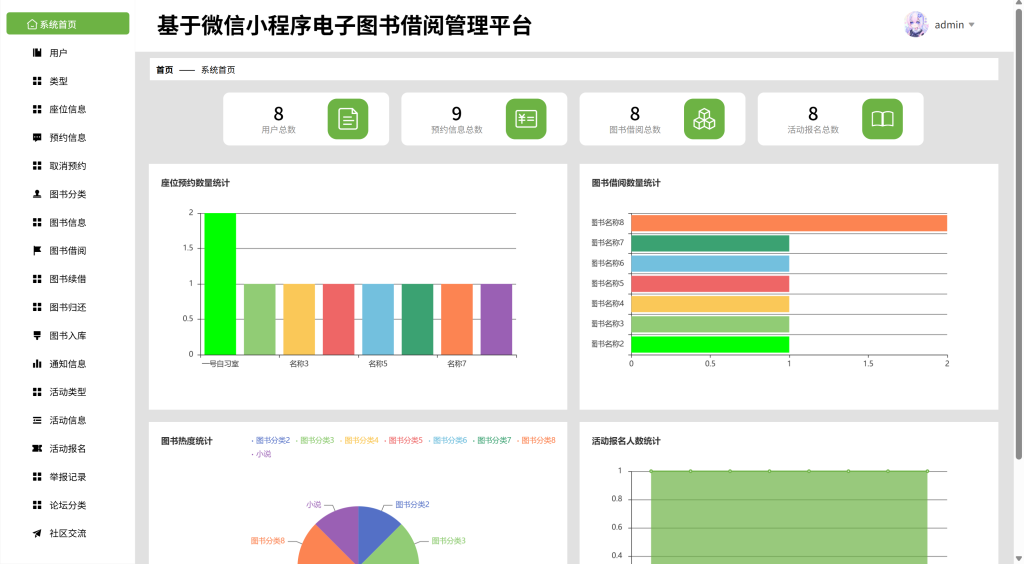The height and width of the screenshot is (564, 1024).
Task: Toggle 图书分类7 legend entry
Action: (492, 441)
